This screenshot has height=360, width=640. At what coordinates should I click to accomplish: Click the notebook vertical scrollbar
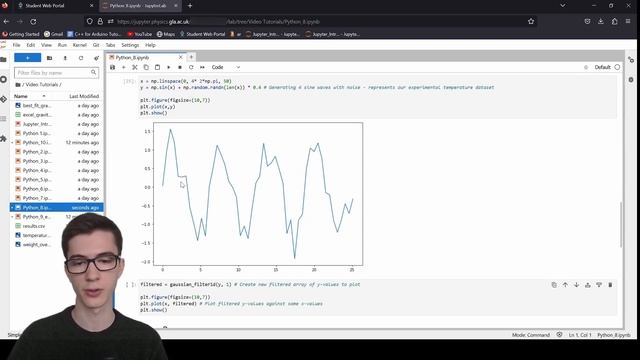(x=621, y=224)
